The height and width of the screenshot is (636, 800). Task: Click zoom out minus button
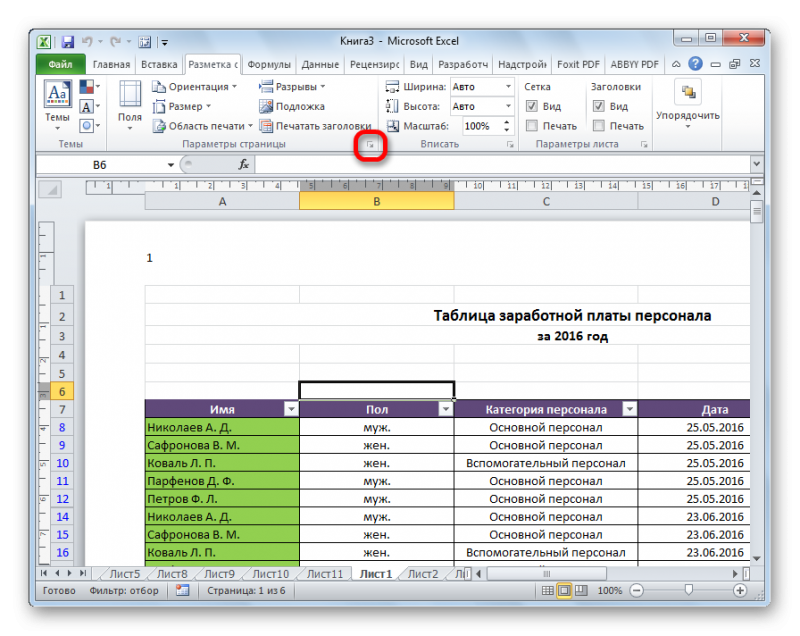pyautogui.click(x=636, y=591)
